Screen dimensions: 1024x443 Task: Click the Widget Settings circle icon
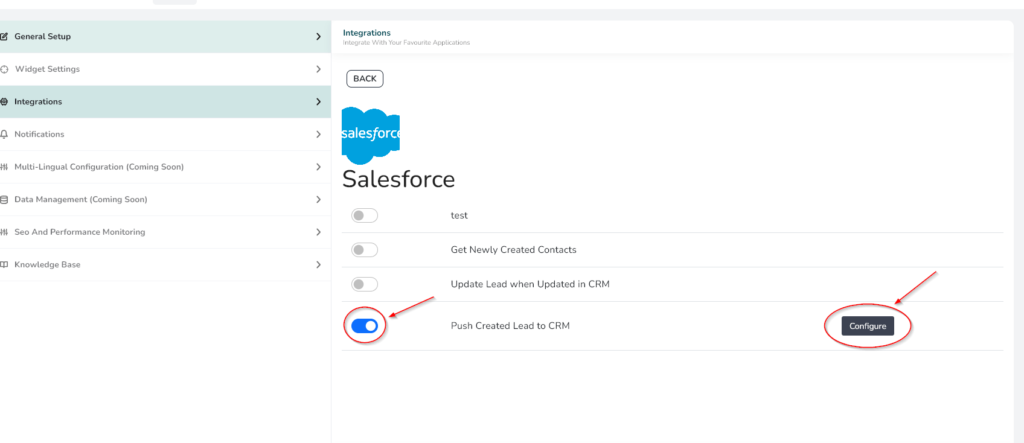(x=4, y=69)
